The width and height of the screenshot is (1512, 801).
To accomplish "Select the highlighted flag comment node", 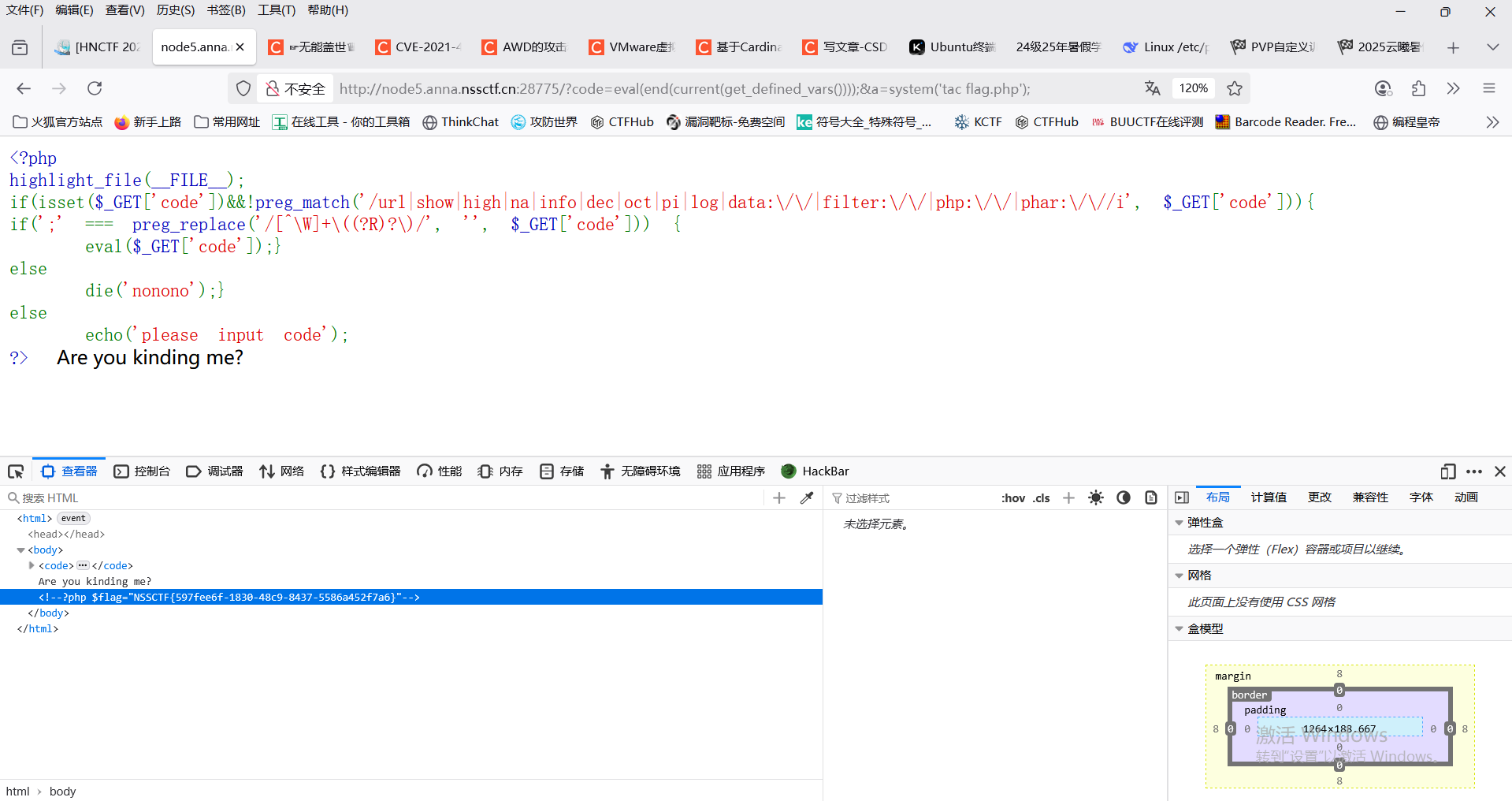I will 411,597.
